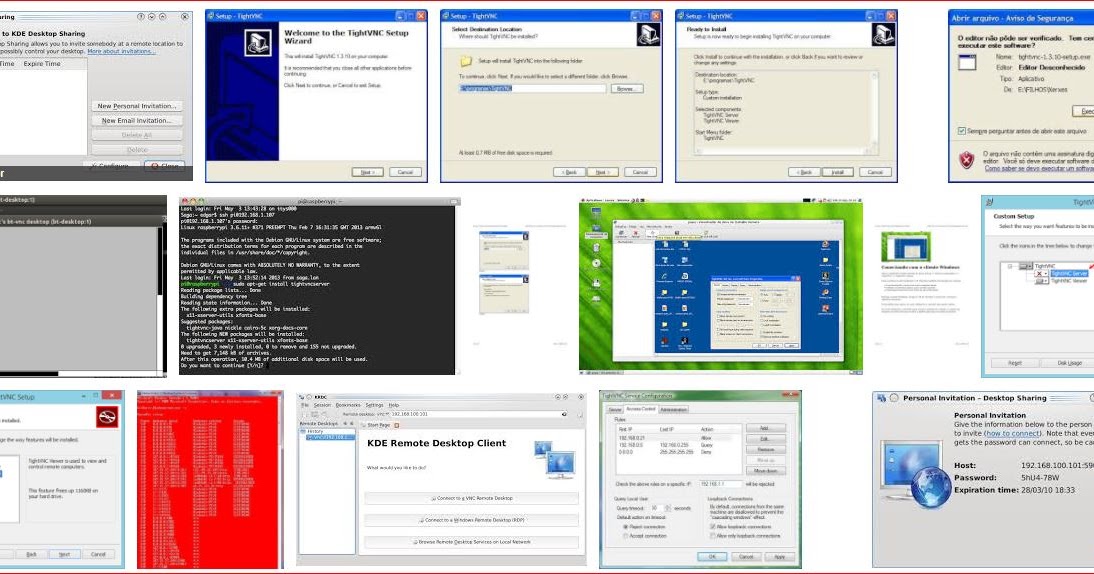Click the Remove button in the Rules section
1094x574 pixels.
(x=765, y=450)
